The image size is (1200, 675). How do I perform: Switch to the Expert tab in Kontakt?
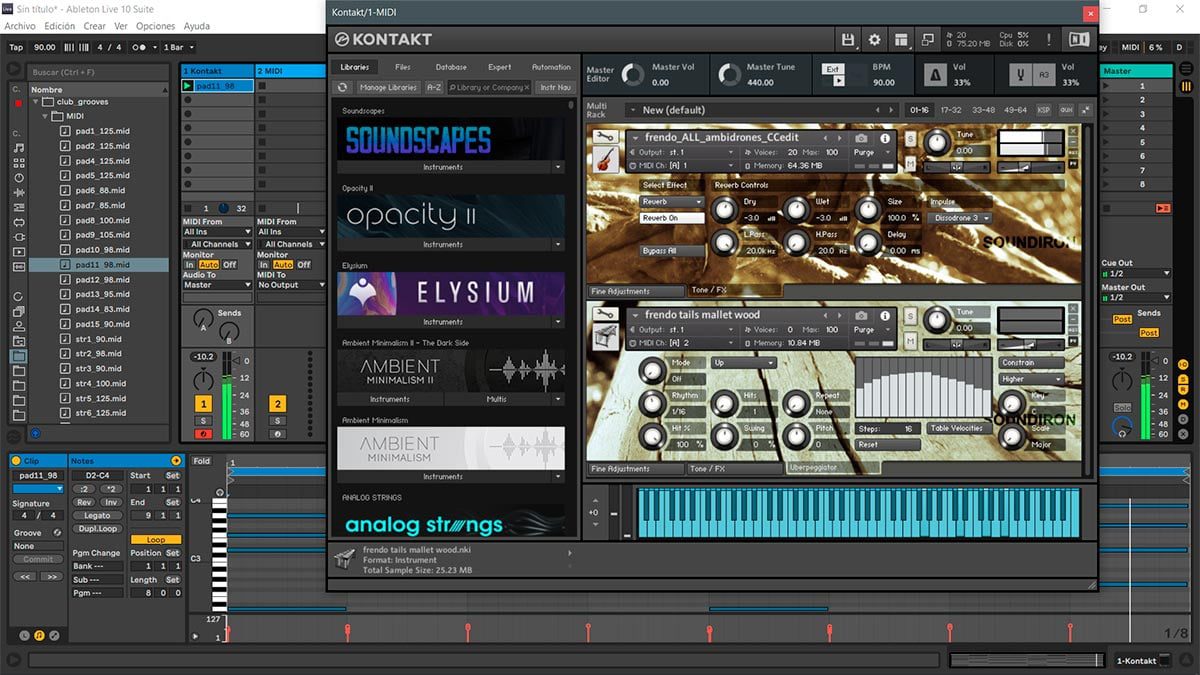pyautogui.click(x=500, y=67)
